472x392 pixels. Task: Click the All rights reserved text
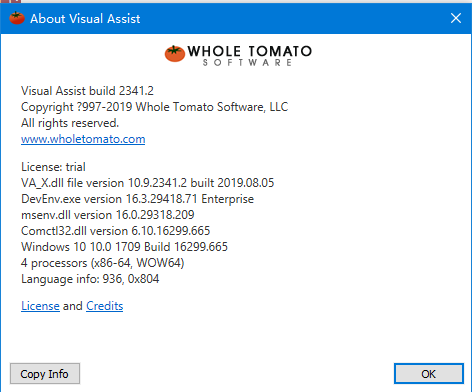tap(70, 123)
